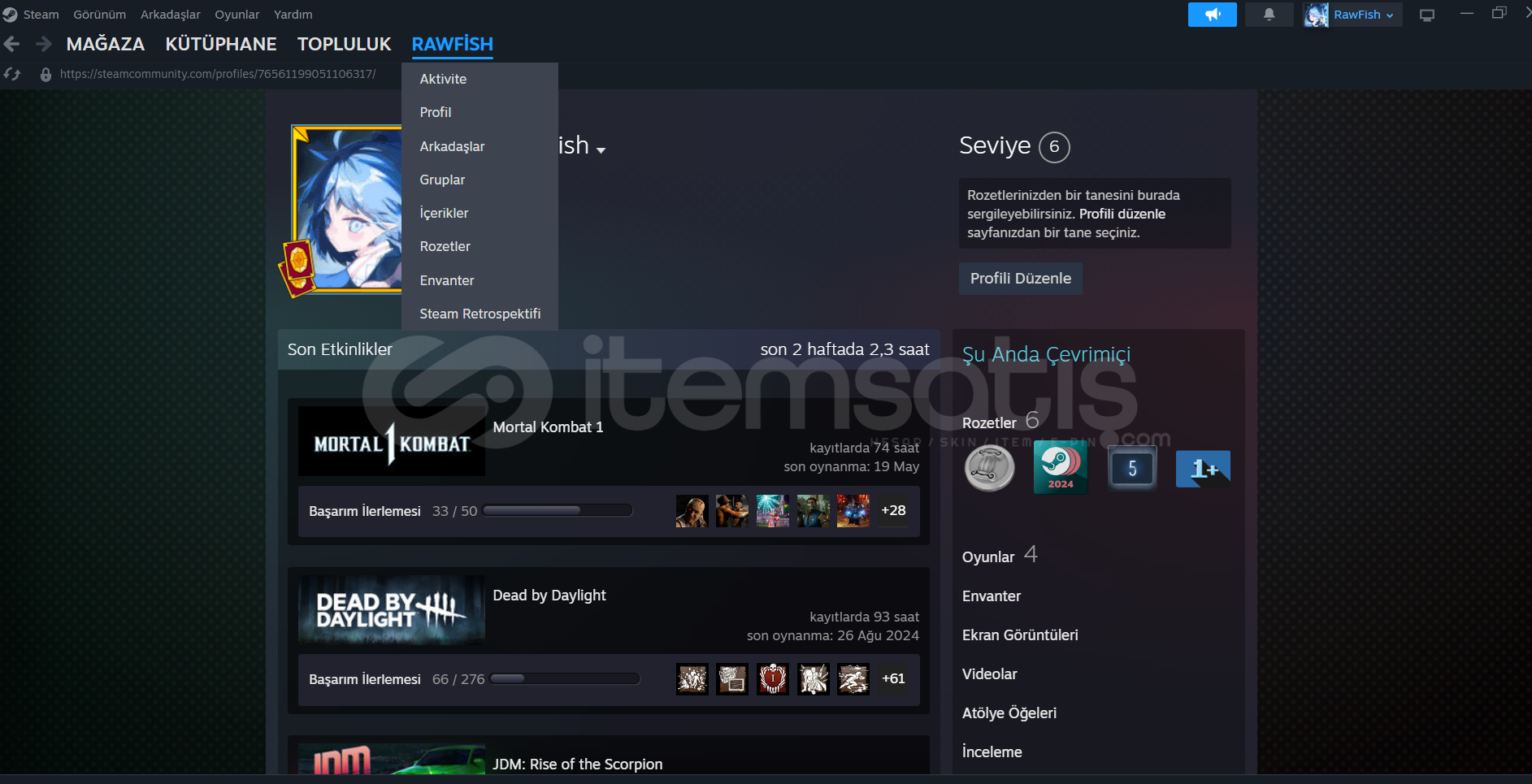Expand persona name dropdown arrow

coord(601,150)
